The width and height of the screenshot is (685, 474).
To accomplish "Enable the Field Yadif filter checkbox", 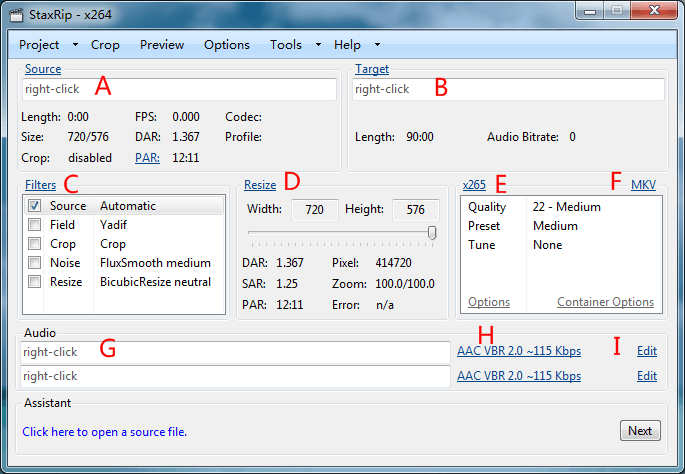I will [35, 225].
